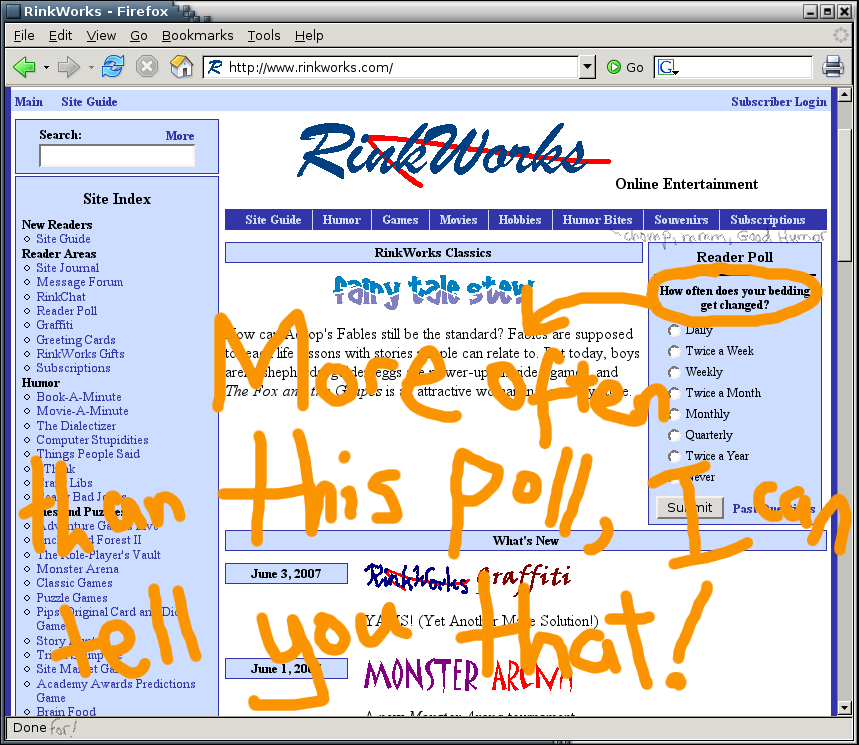859x745 pixels.
Task: Open the Monster Arena sidebar link
Action: pyautogui.click(x=77, y=569)
